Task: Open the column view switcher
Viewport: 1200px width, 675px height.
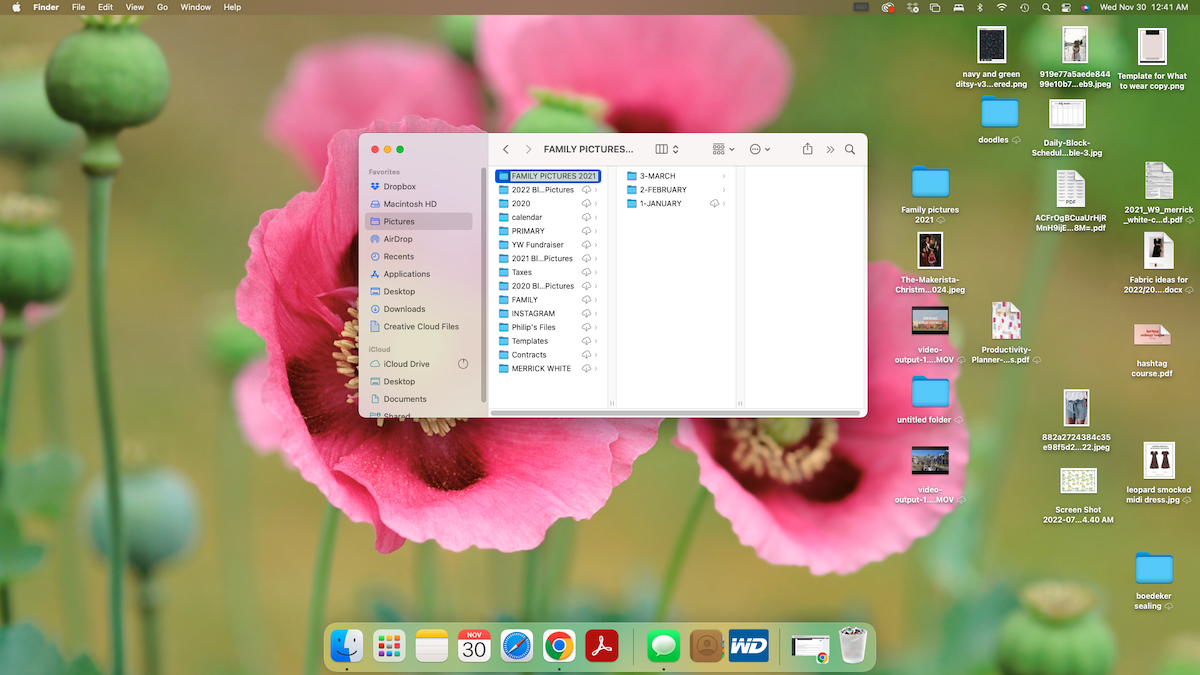Action: [667, 149]
